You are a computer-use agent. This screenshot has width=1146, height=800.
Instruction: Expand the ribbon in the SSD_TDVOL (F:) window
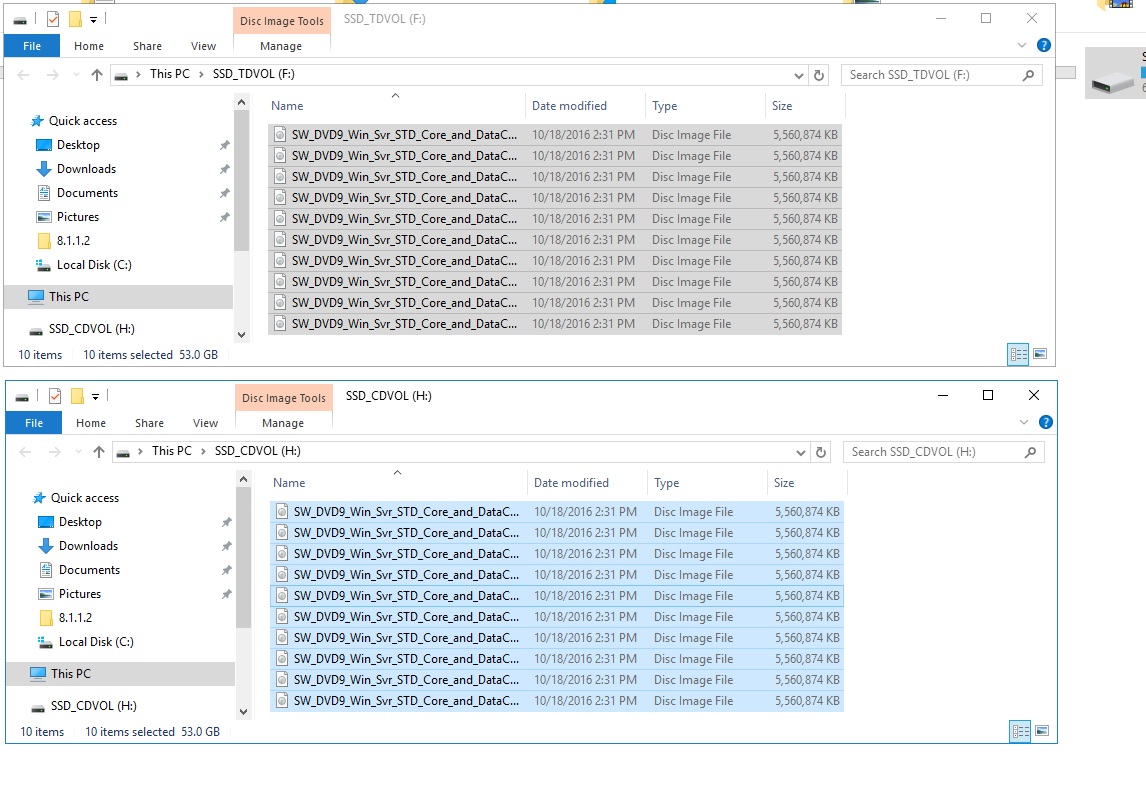[x=1022, y=46]
